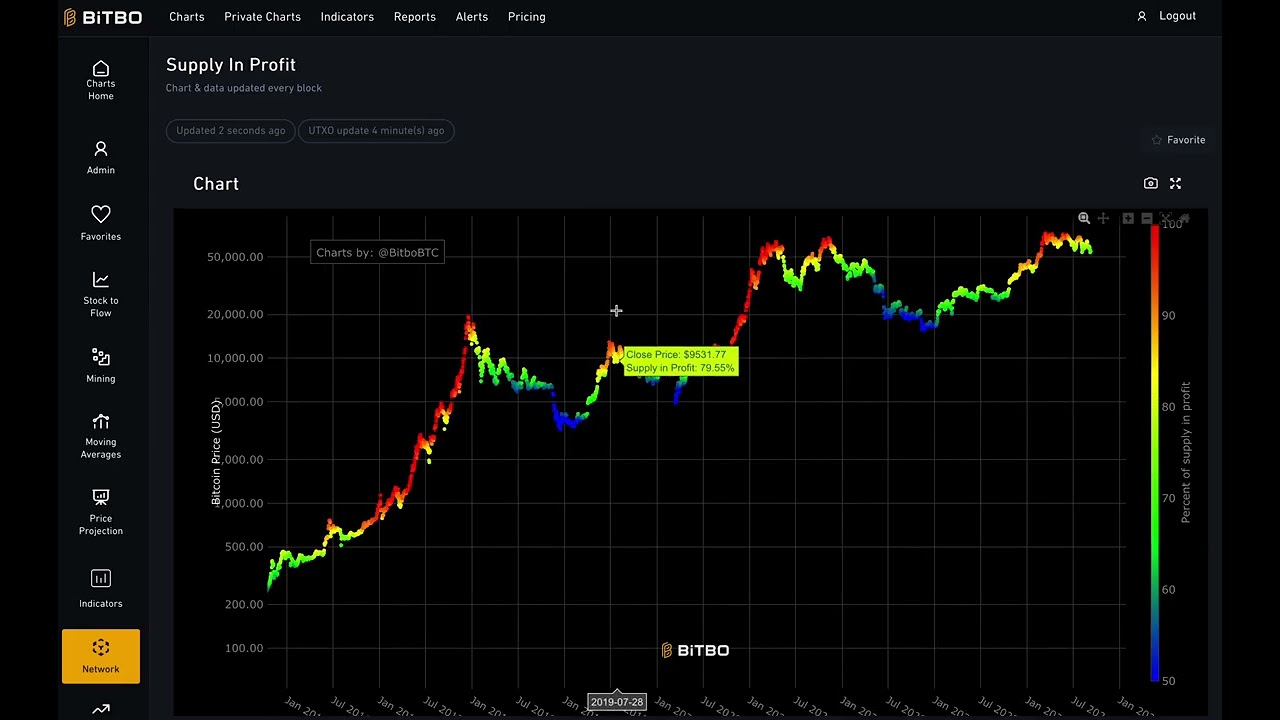Viewport: 1280px width, 720px height.
Task: Select the chart pan tool
Action: 1103,218
